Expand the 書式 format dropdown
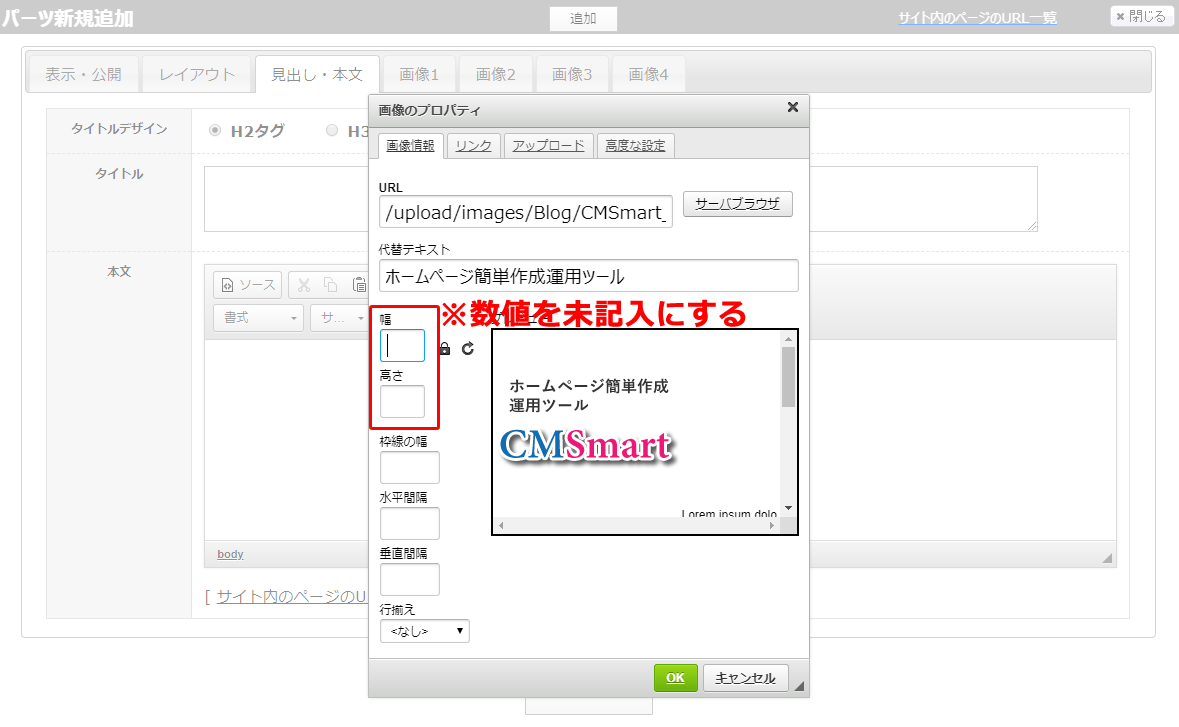This screenshot has height=727, width=1179. click(258, 318)
